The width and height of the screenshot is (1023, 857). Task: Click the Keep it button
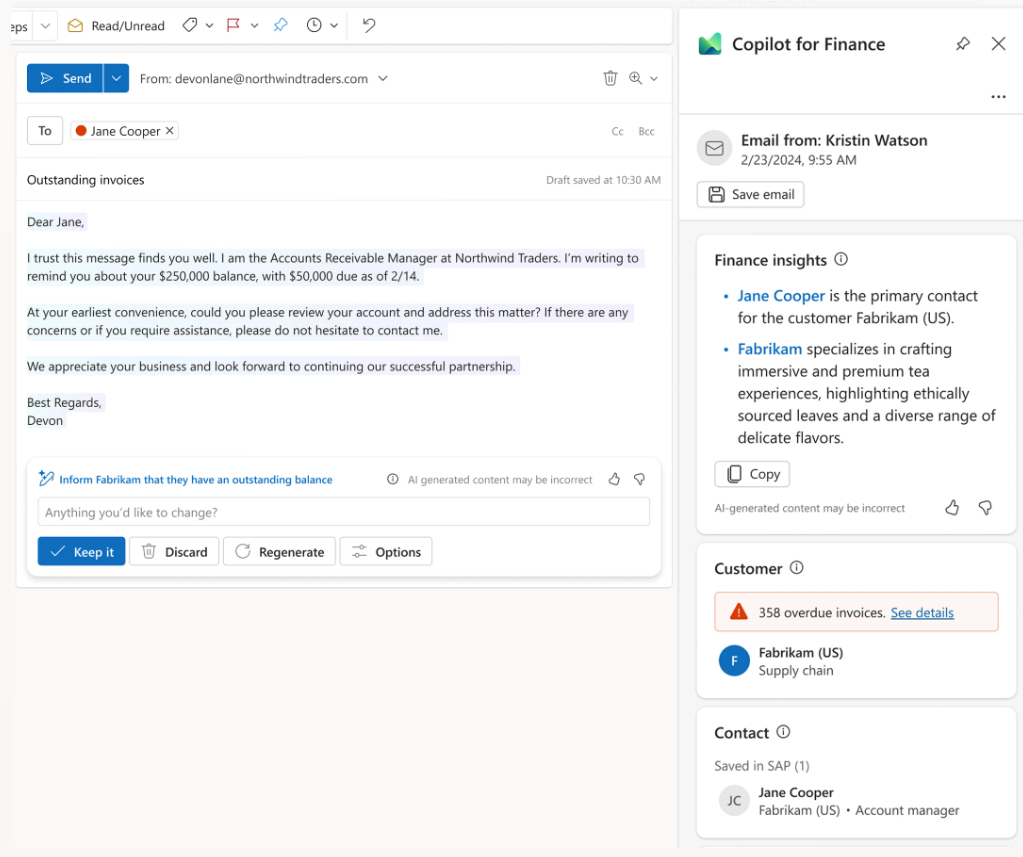pyautogui.click(x=82, y=552)
